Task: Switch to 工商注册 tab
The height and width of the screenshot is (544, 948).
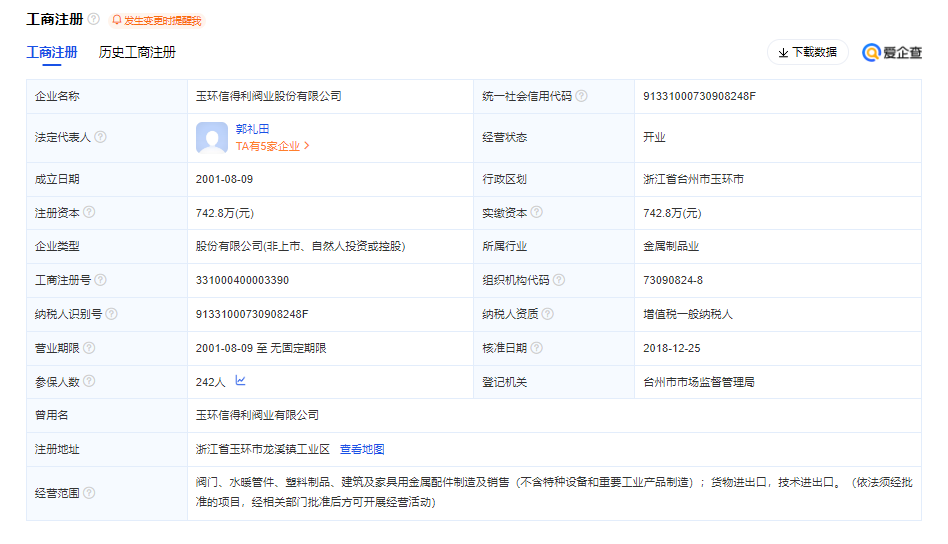Action: (52, 53)
